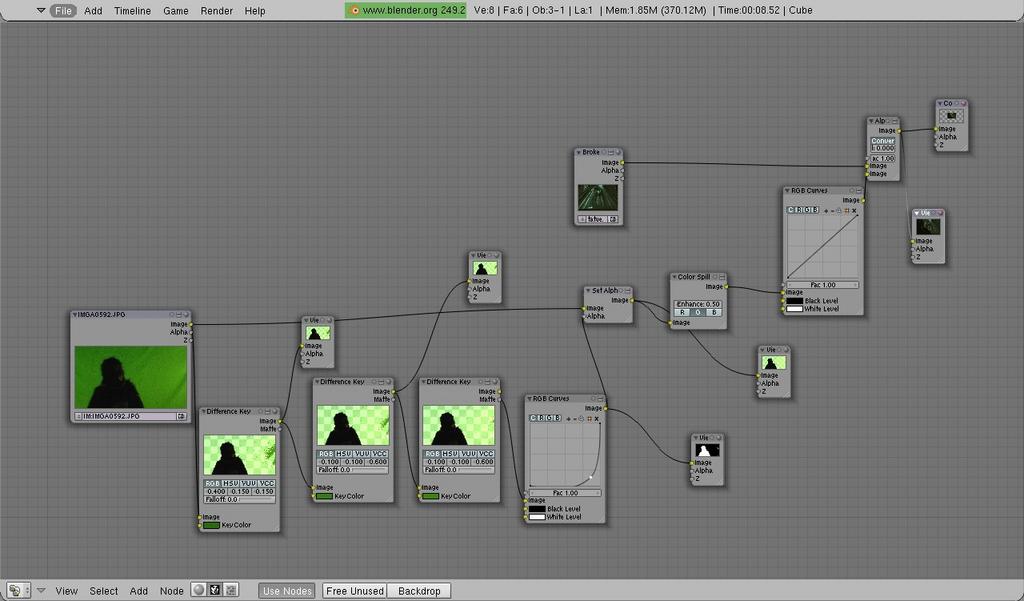This screenshot has width=1024, height=601.
Task: Open the Node menu in bottom header
Action: pos(172,591)
